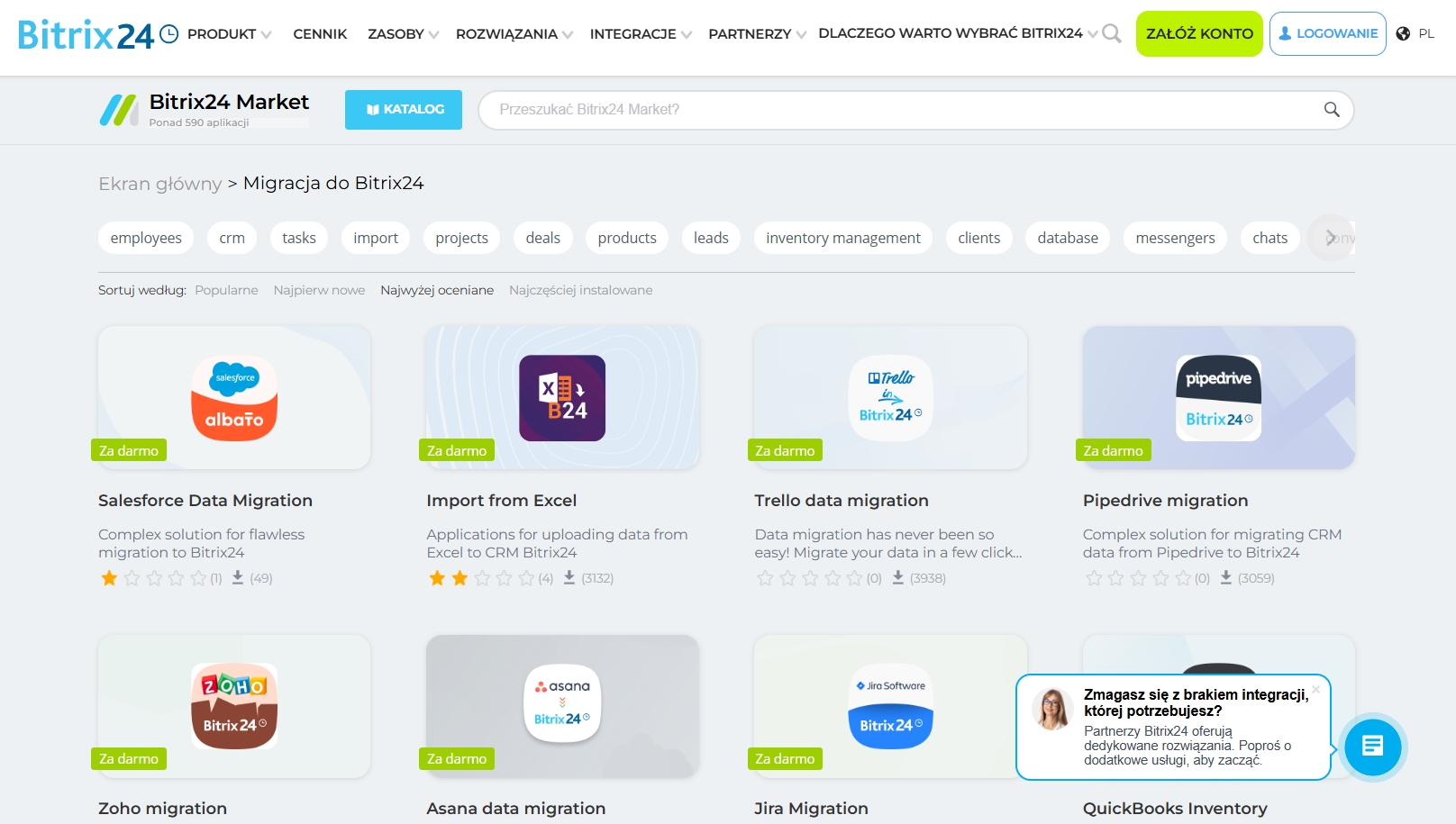Click the magnifier icon inside Market search field
Screen dimensions: 1456x824
pos(1332,110)
